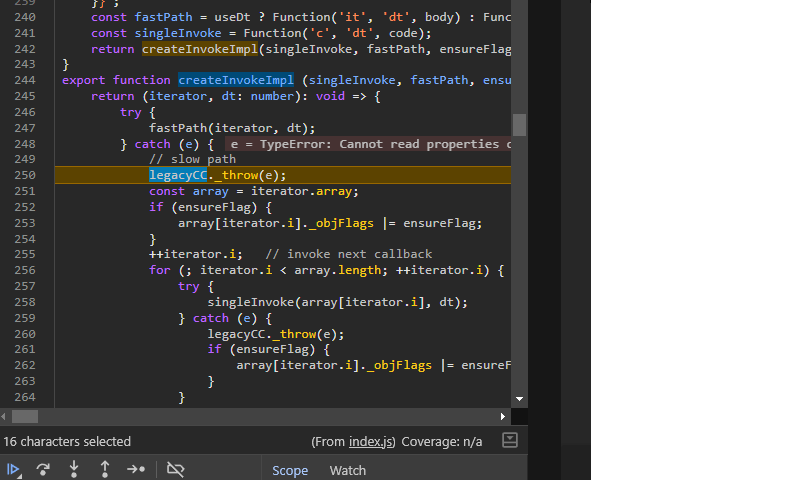Click the vertical scrollbar thumb

(x=519, y=125)
